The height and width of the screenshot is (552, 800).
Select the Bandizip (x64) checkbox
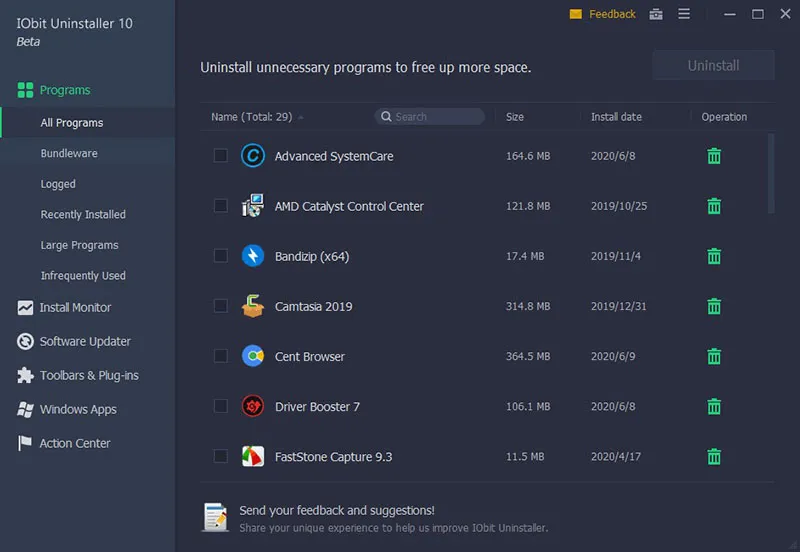point(221,256)
